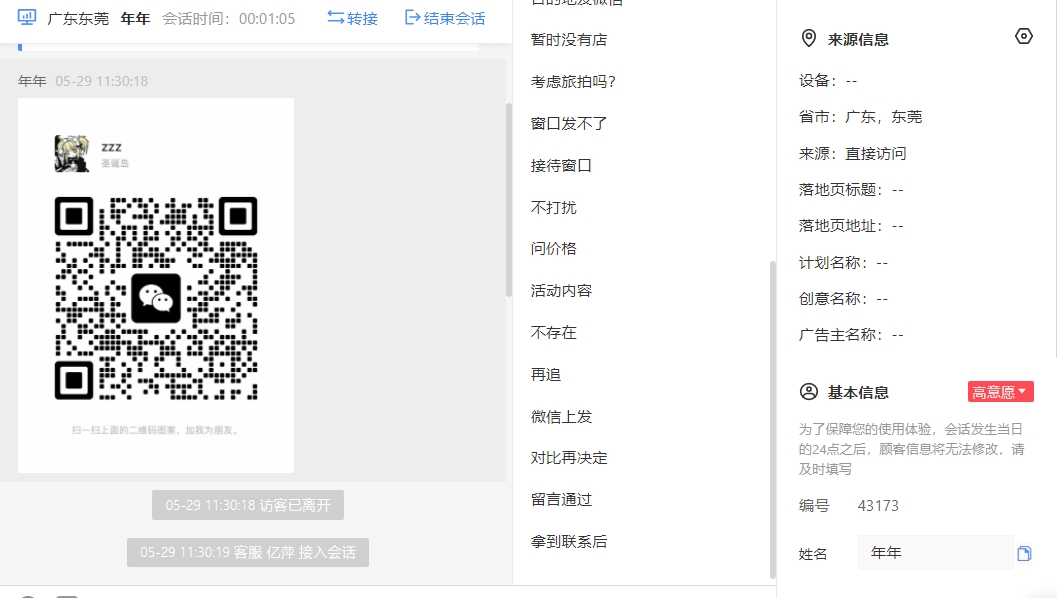Click the customer number 43173
Viewport: 1057px width, 598px height.
878,506
